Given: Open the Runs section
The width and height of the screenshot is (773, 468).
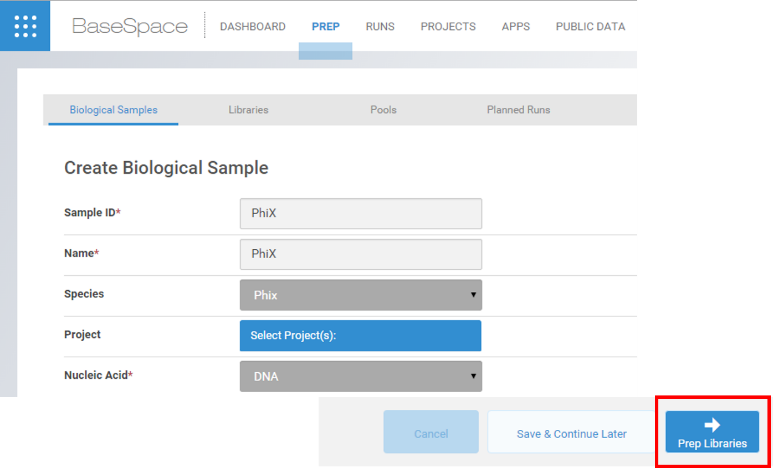Looking at the screenshot, I should [380, 27].
